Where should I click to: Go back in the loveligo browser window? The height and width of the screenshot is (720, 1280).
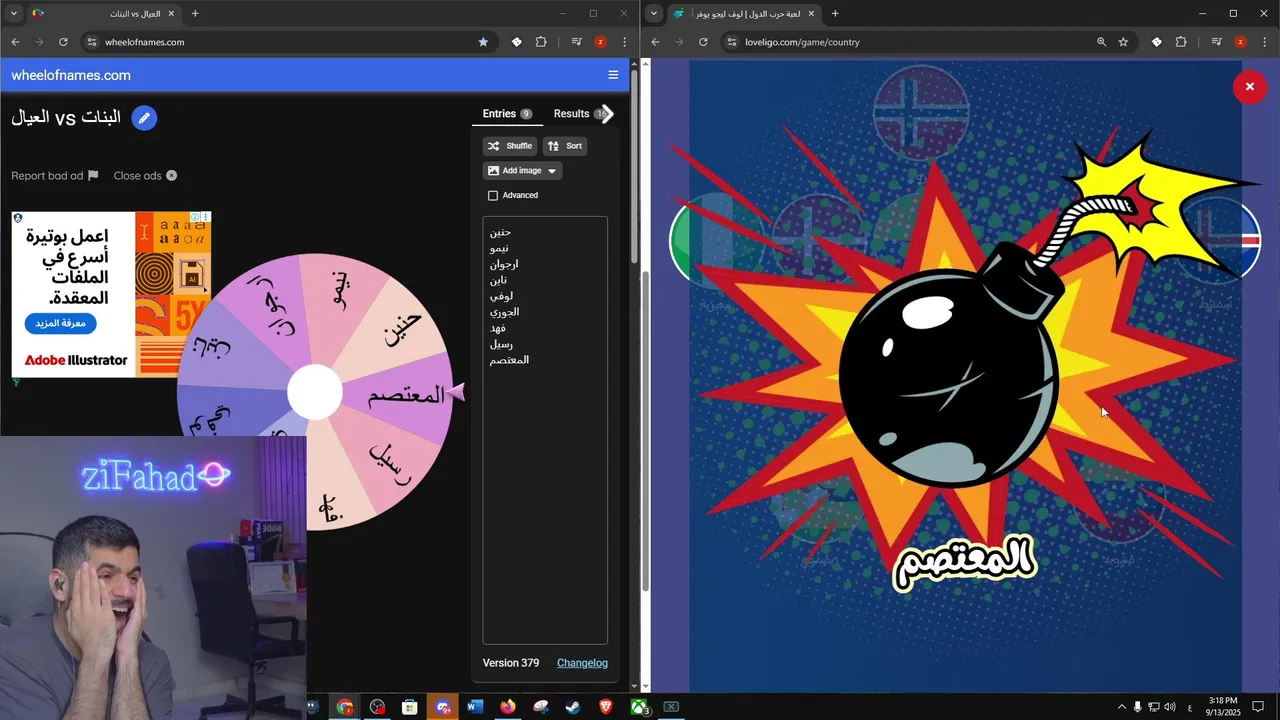pos(655,42)
